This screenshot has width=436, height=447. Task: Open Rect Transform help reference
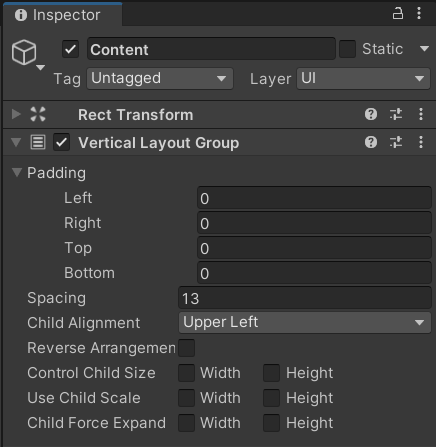(x=371, y=114)
